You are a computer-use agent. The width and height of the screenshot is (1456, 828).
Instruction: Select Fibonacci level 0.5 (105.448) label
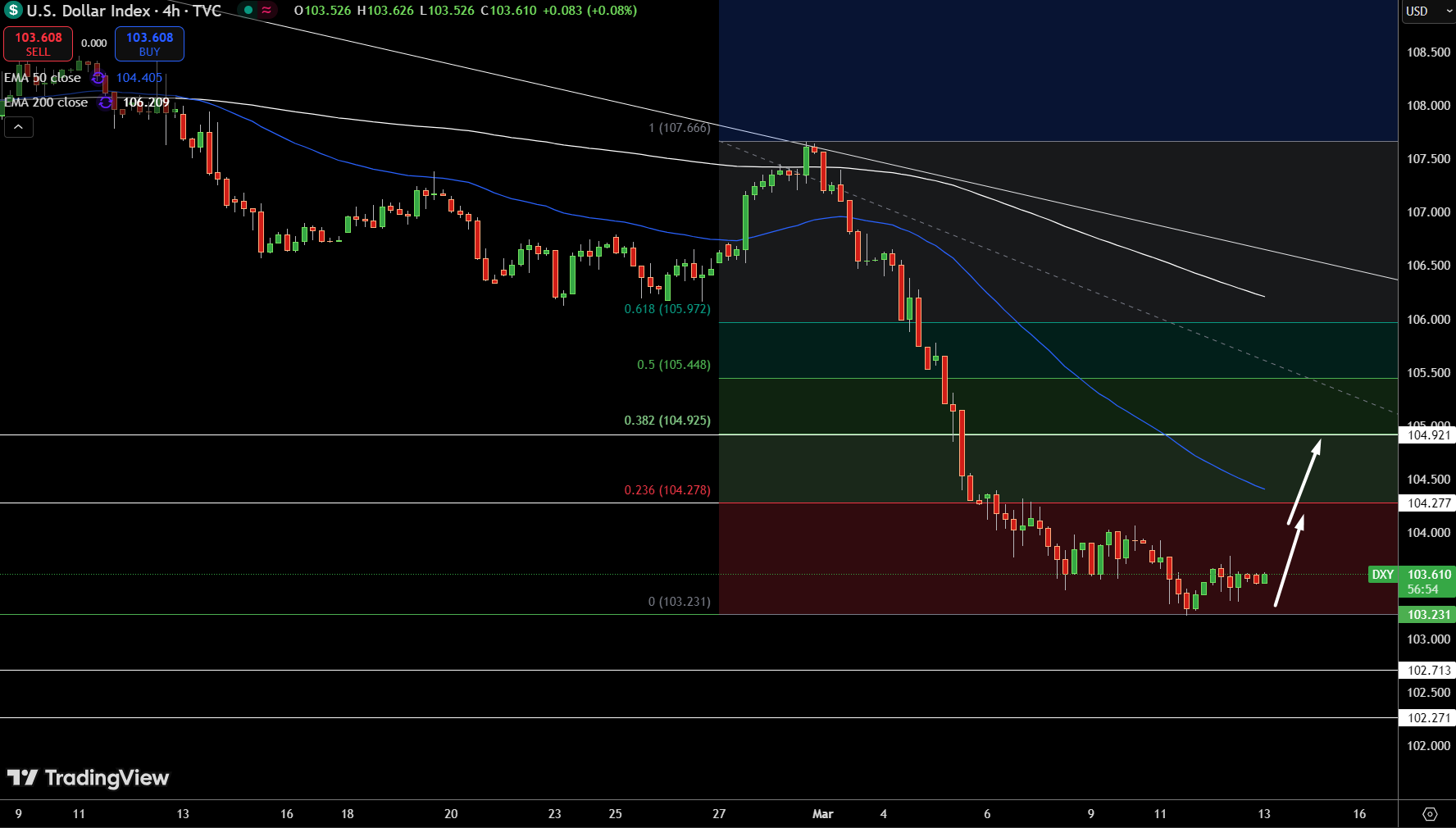[x=674, y=365]
